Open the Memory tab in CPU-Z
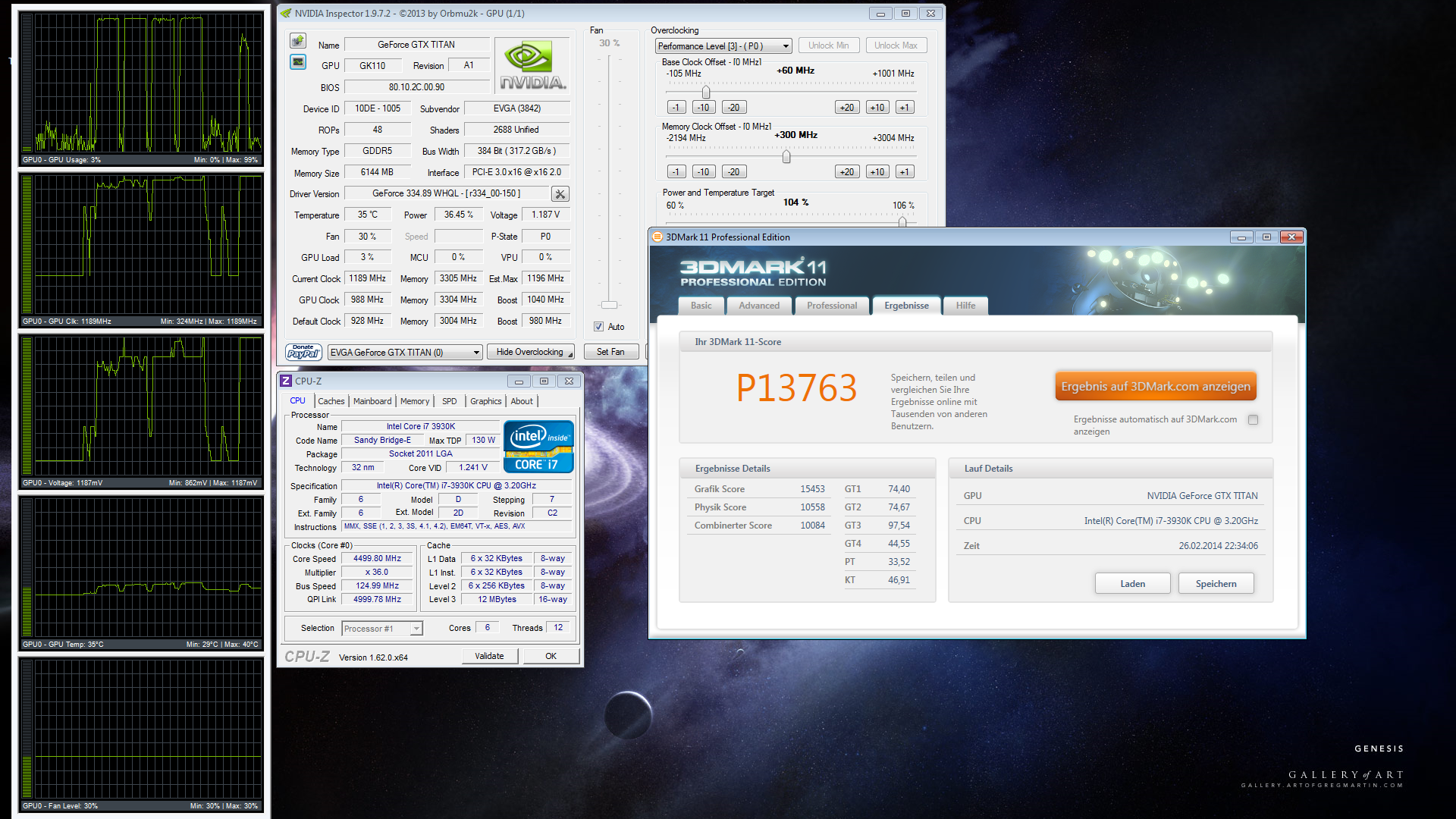Viewport: 1456px width, 819px height. pos(415,401)
